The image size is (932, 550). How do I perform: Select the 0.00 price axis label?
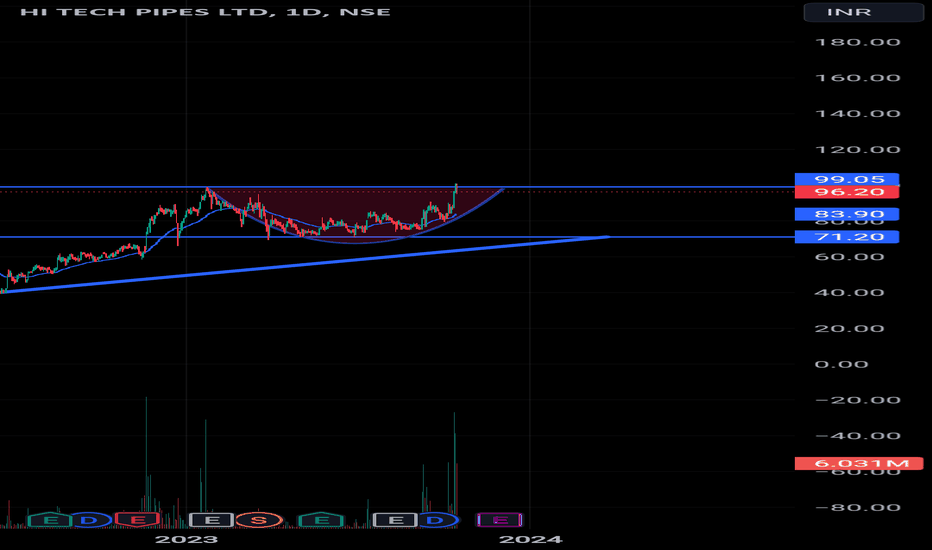point(841,364)
